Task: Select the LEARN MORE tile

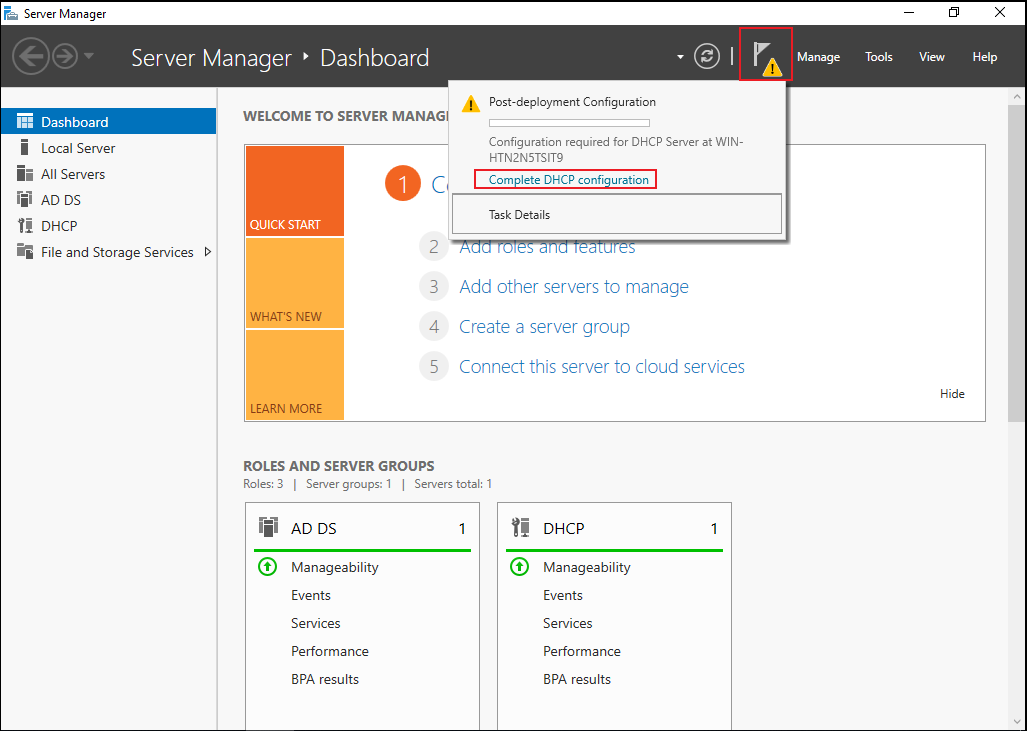Action: coord(295,375)
